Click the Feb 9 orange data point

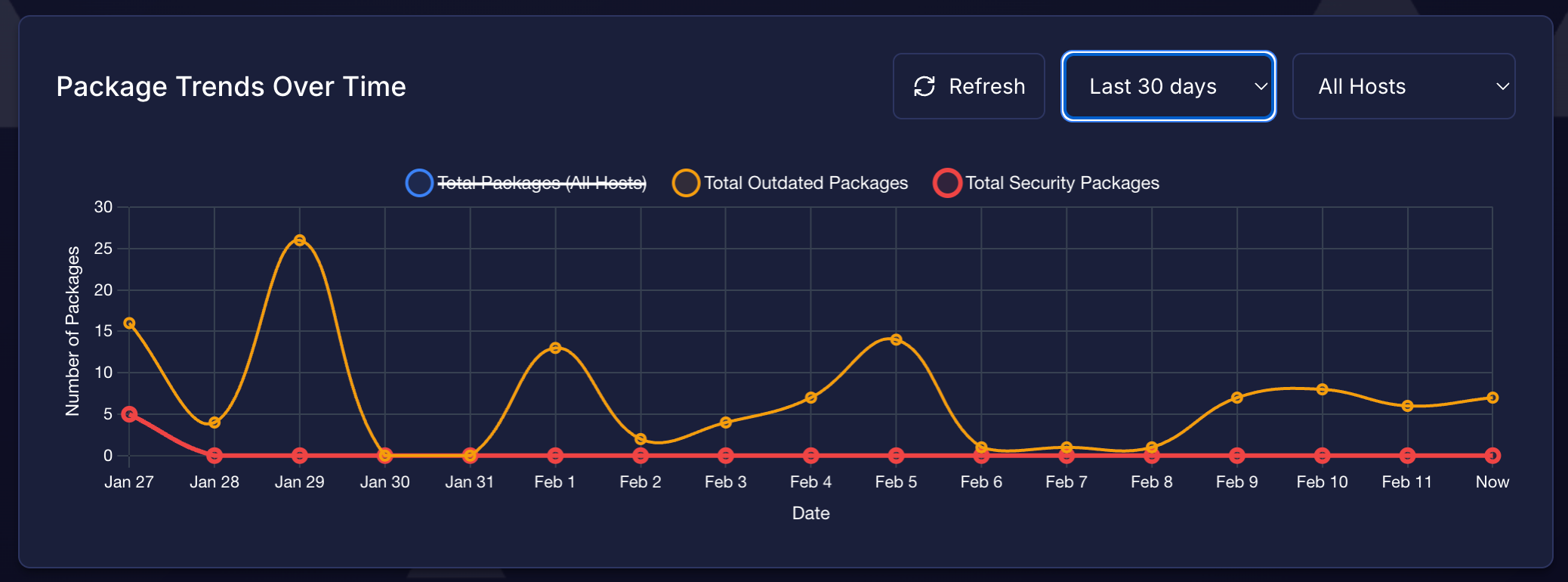(x=1236, y=398)
